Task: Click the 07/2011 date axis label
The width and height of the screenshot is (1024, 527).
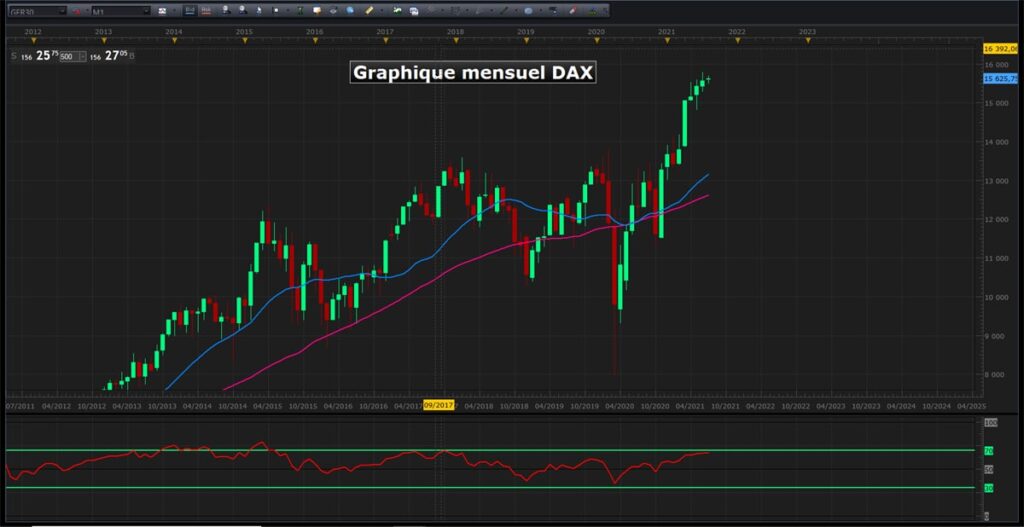Action: 19,406
